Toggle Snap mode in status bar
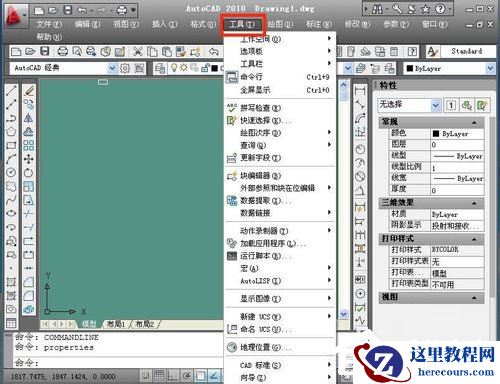 click(x=145, y=376)
